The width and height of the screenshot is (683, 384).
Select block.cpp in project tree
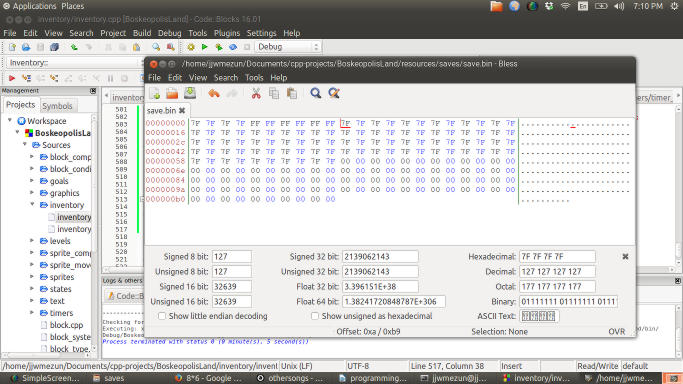[x=66, y=325]
